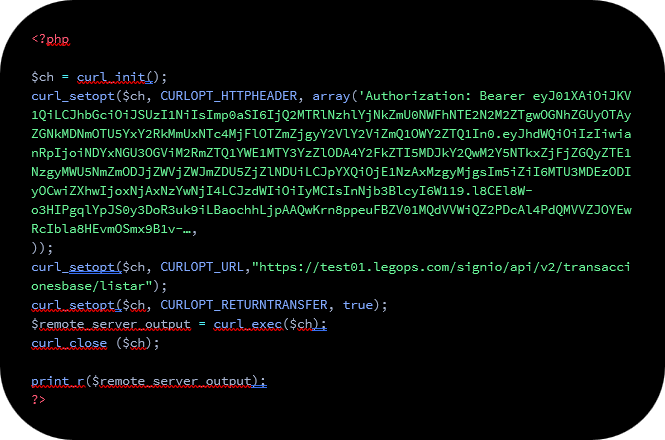Screen dimensions: 665x440
Task: Click the token line starting ZGNkMDNmOTU5
Action: (331, 135)
